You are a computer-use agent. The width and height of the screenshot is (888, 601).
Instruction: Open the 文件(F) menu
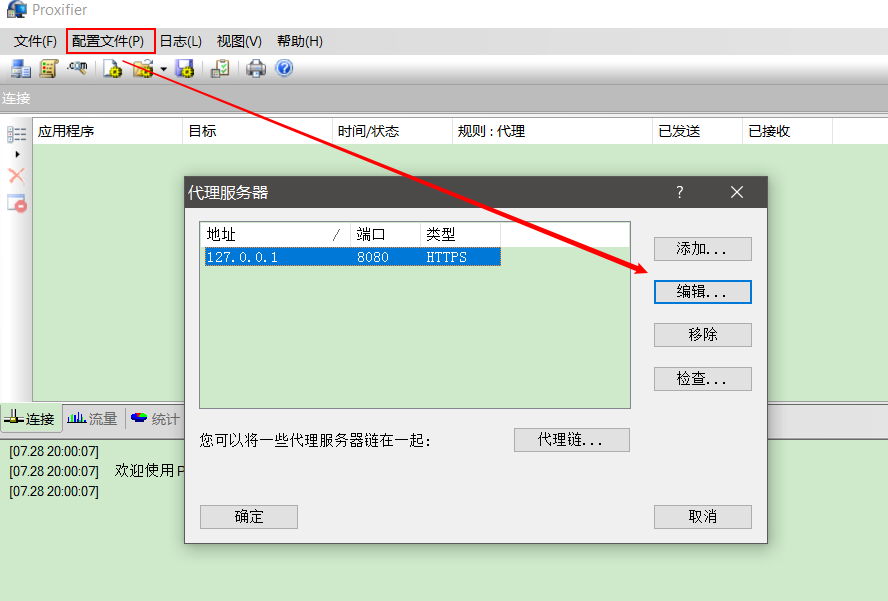click(x=35, y=41)
